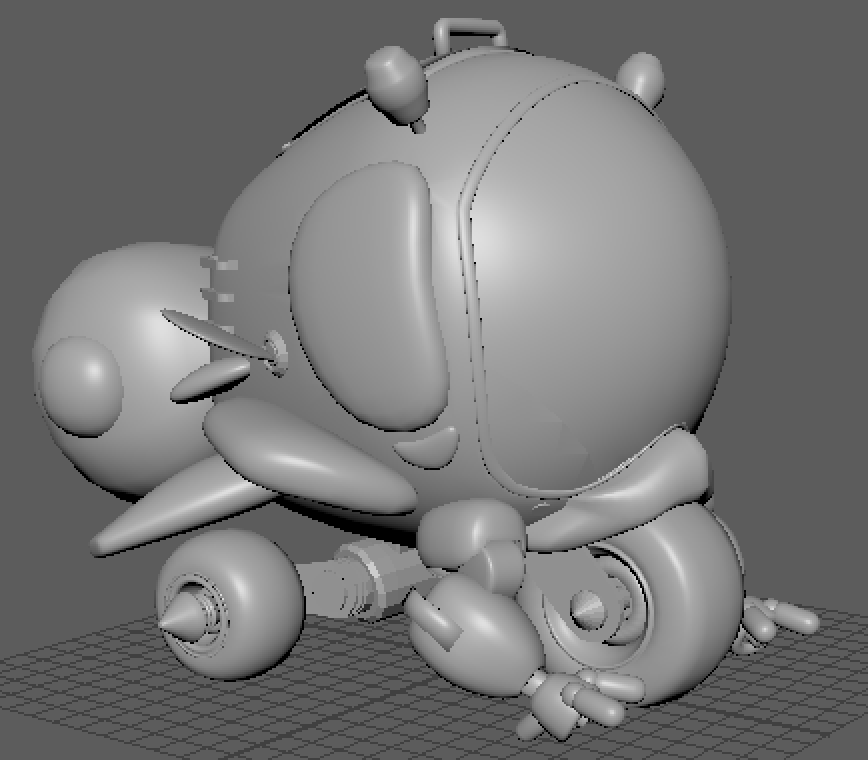868x760 pixels.
Task: Select the small round socket where the spikes meet
Action: 276,351
